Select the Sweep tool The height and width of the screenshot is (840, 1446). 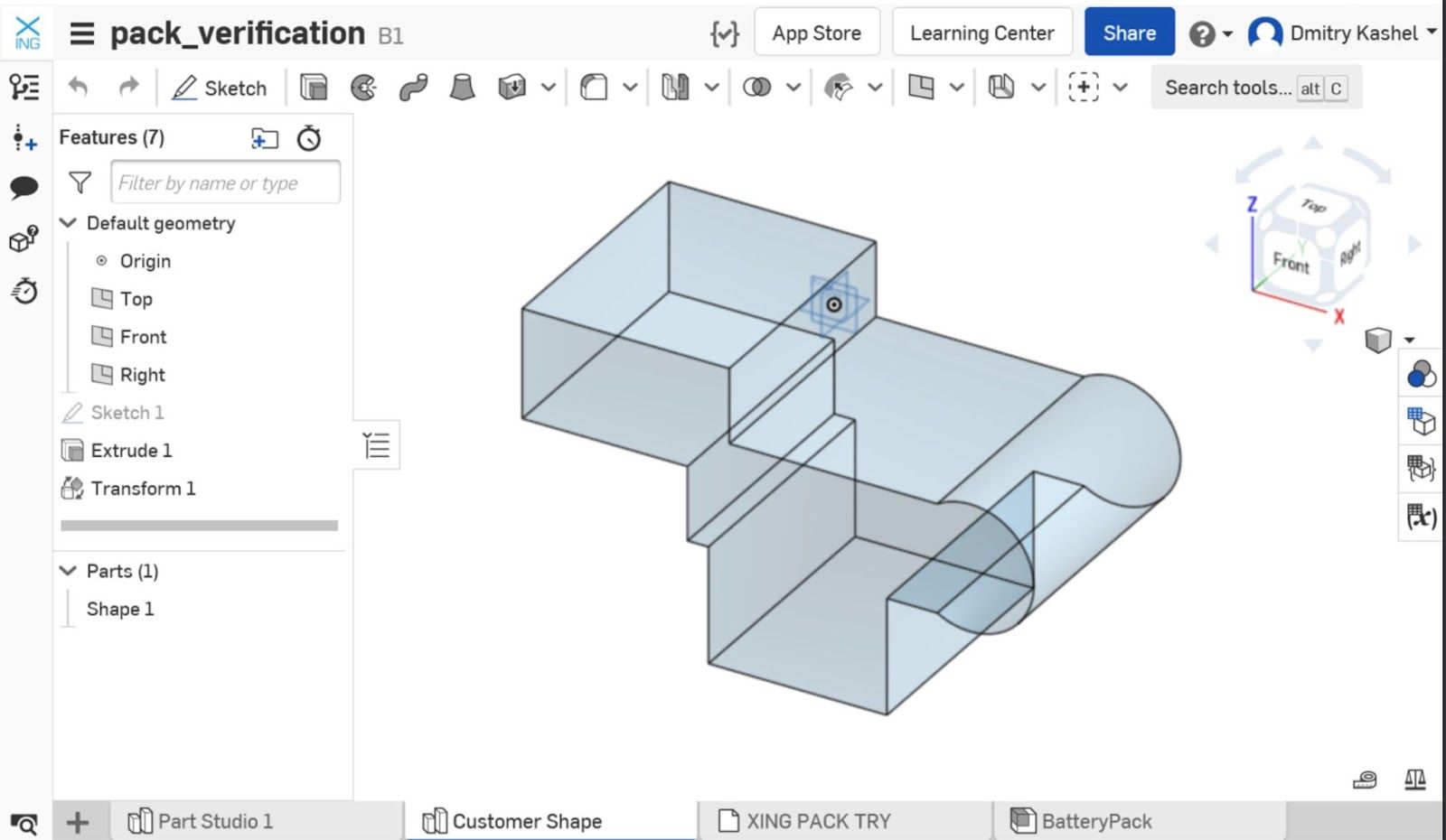coord(413,88)
